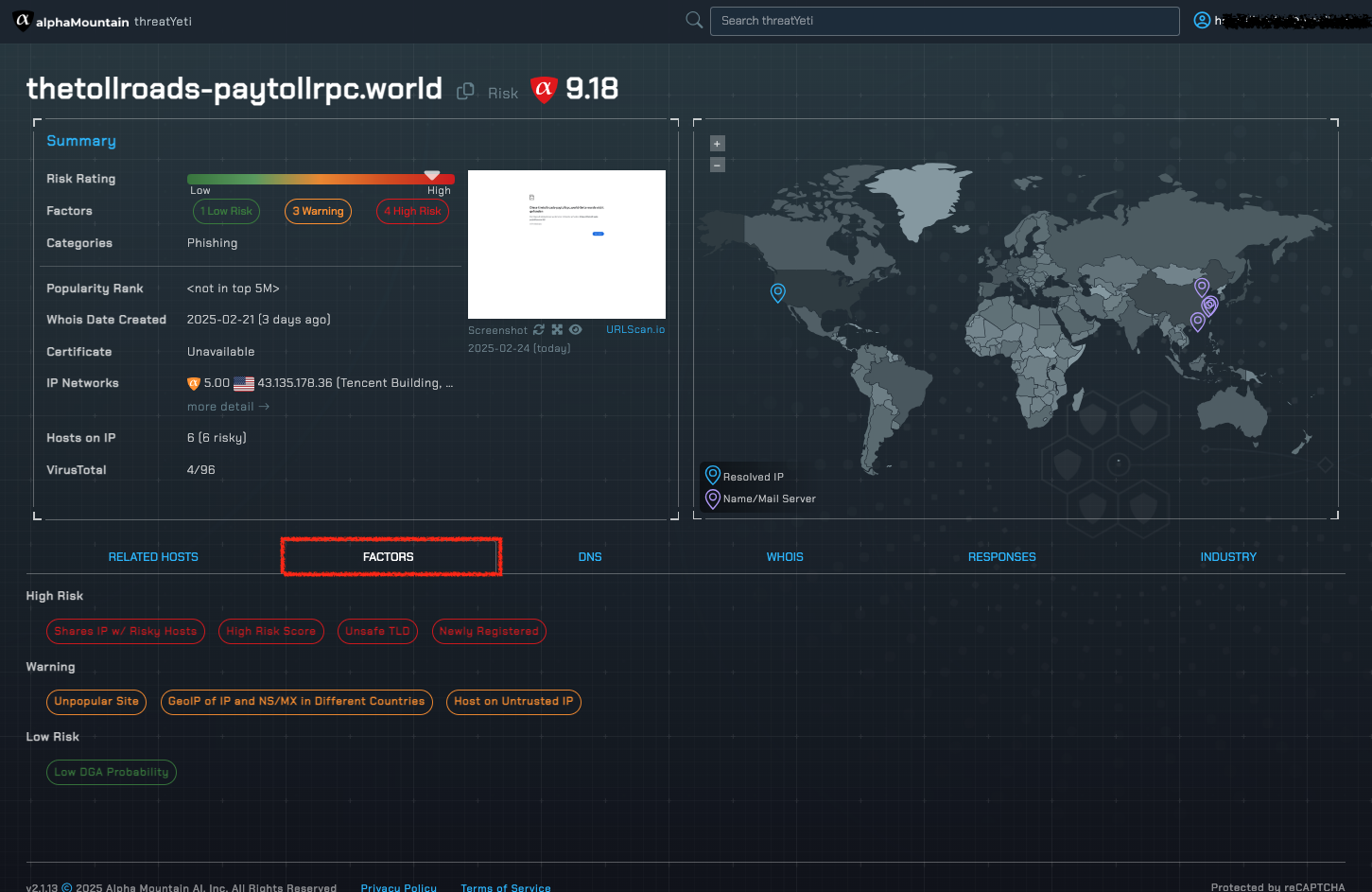Click the resolved IP pin in North America
The image size is (1372, 892).
tap(777, 292)
